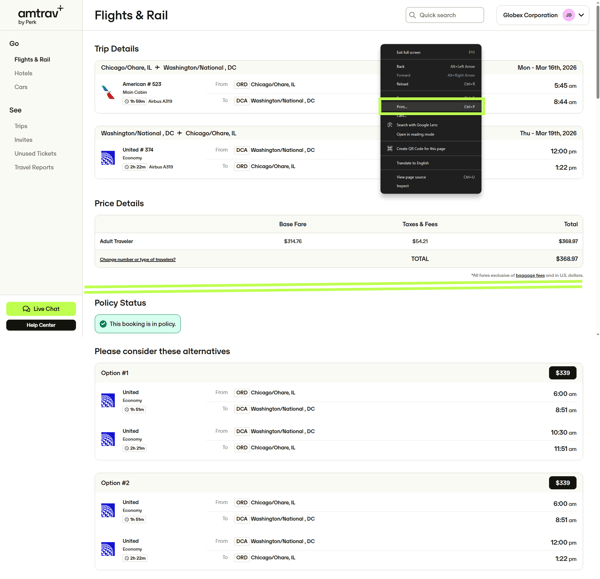Click the green in-policy checkmark icon
This screenshot has height=579, width=600.
point(103,324)
